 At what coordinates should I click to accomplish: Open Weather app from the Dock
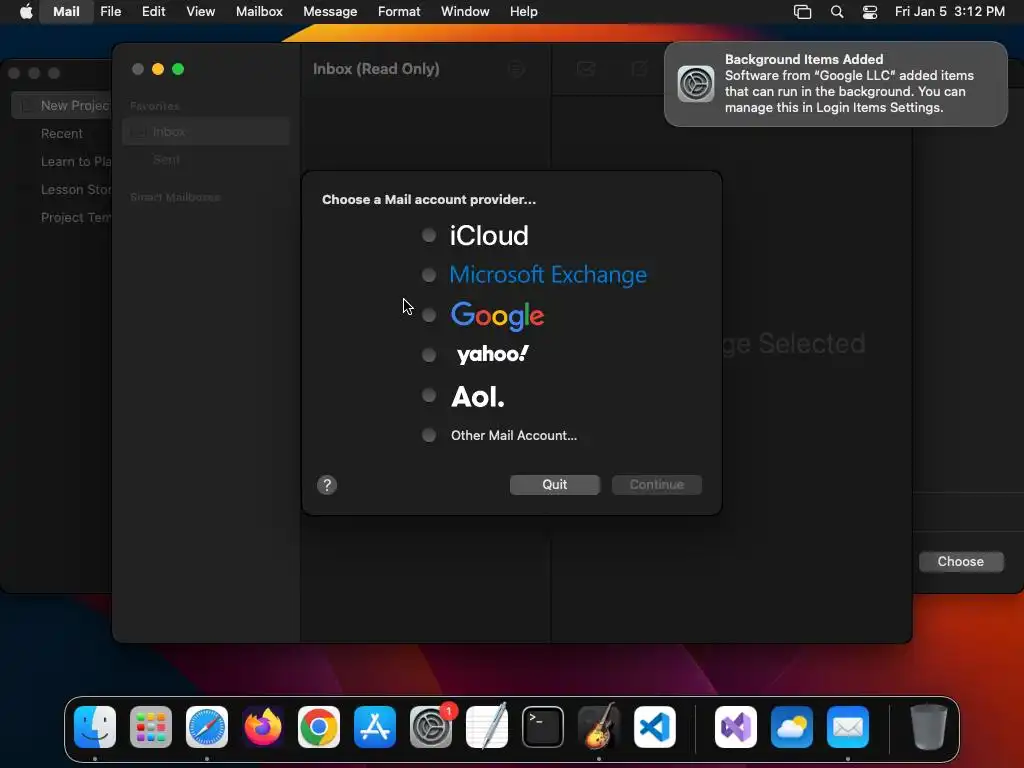click(792, 727)
